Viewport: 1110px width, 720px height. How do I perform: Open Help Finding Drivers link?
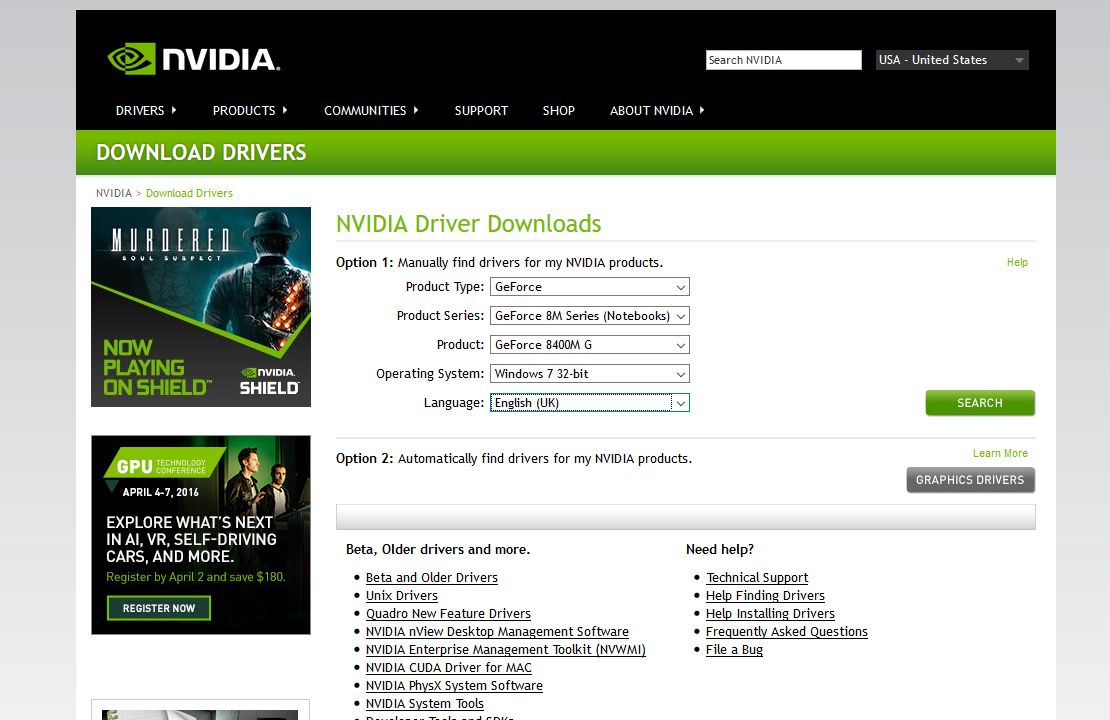click(765, 595)
